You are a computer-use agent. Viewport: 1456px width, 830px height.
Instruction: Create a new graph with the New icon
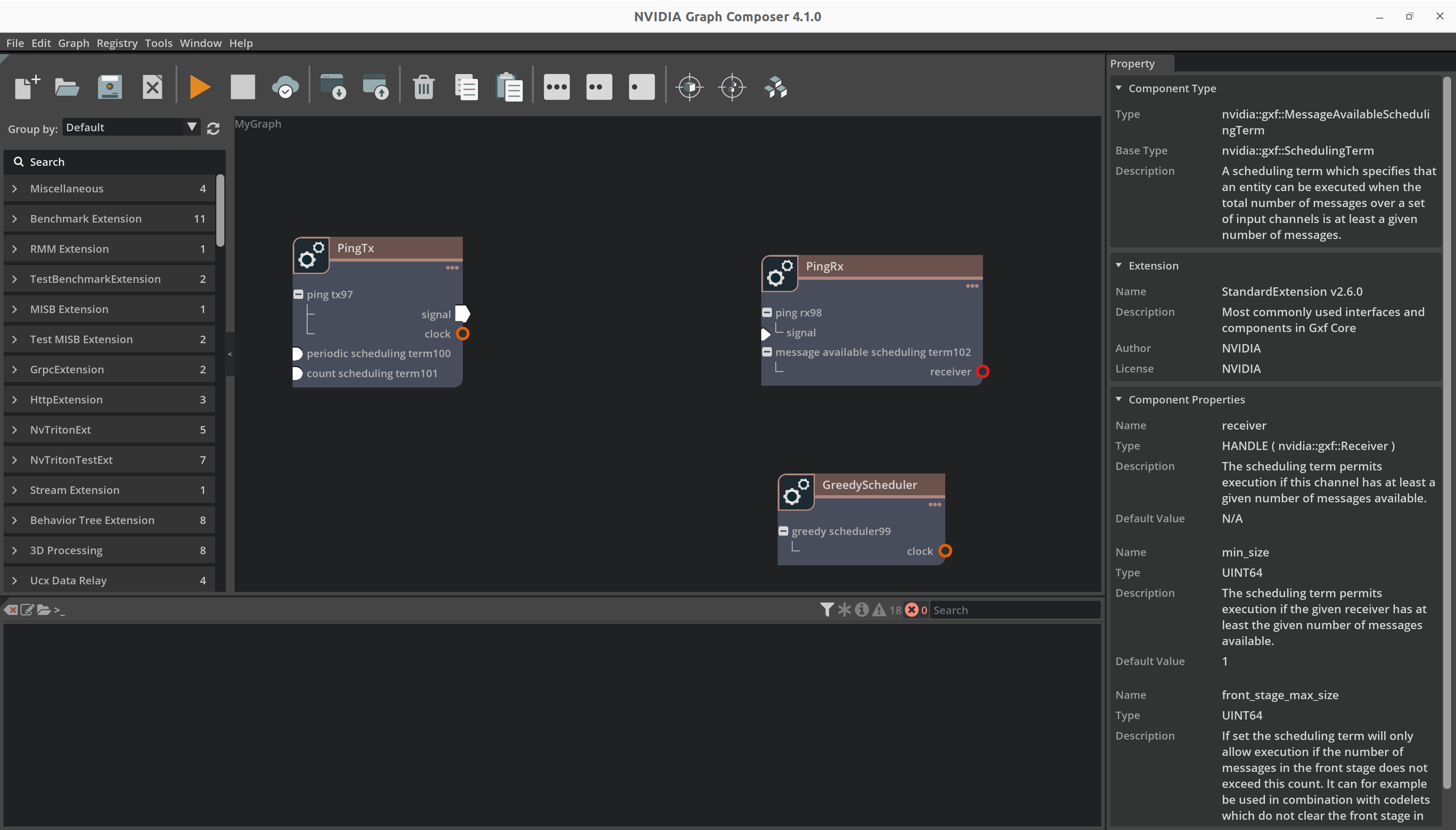[x=27, y=87]
